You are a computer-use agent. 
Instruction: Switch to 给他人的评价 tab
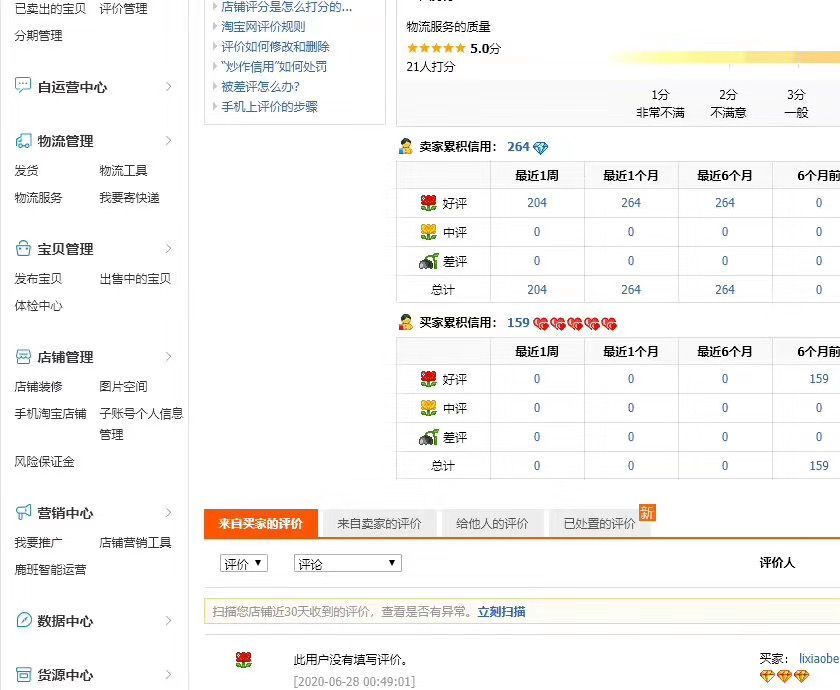492,523
